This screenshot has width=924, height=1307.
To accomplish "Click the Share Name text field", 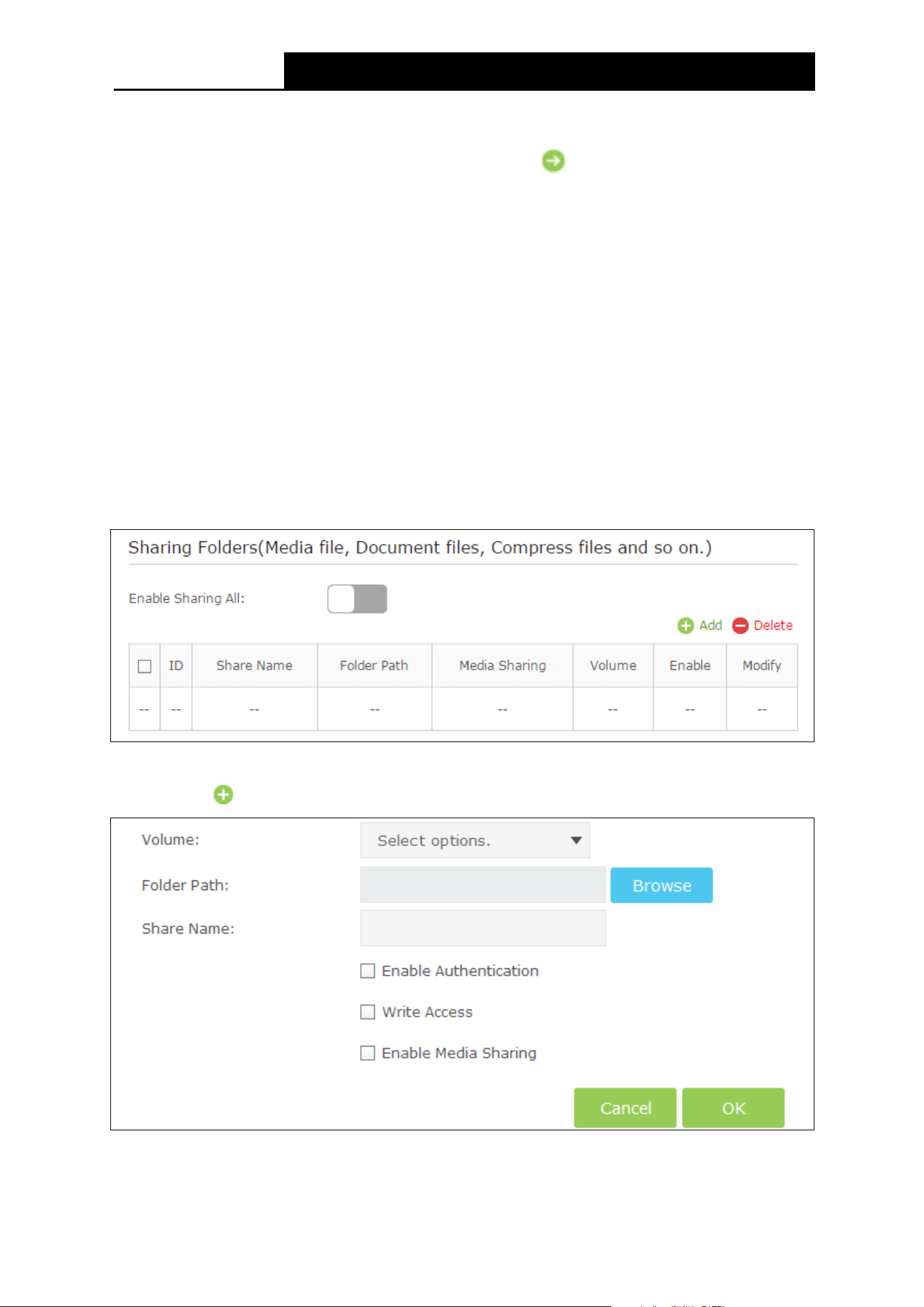I will click(483, 928).
